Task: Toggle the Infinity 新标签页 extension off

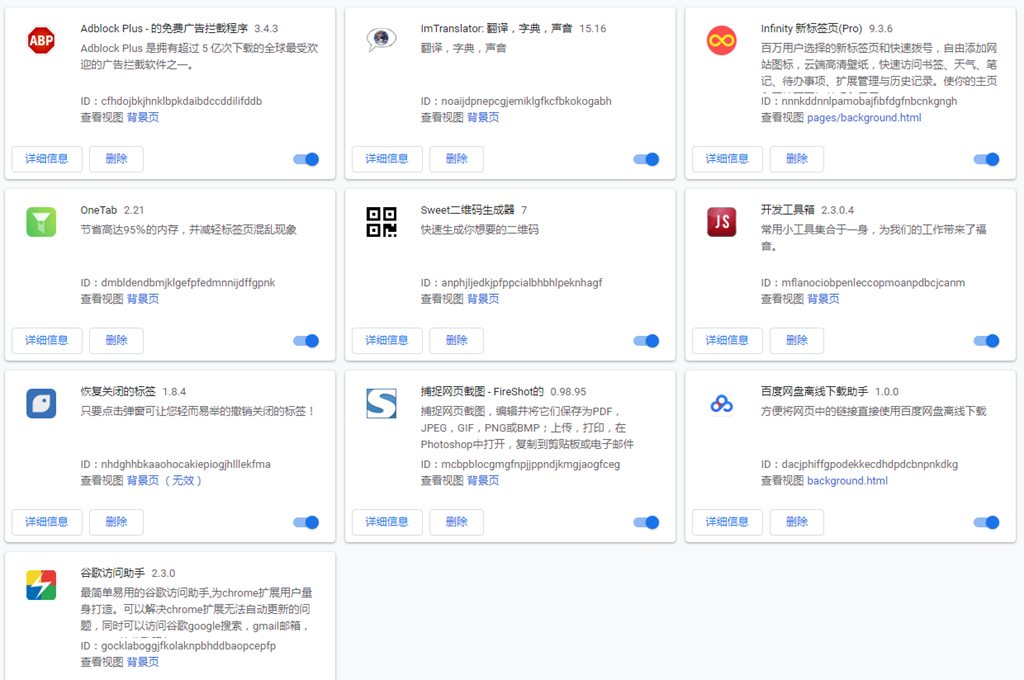Action: tap(987, 159)
